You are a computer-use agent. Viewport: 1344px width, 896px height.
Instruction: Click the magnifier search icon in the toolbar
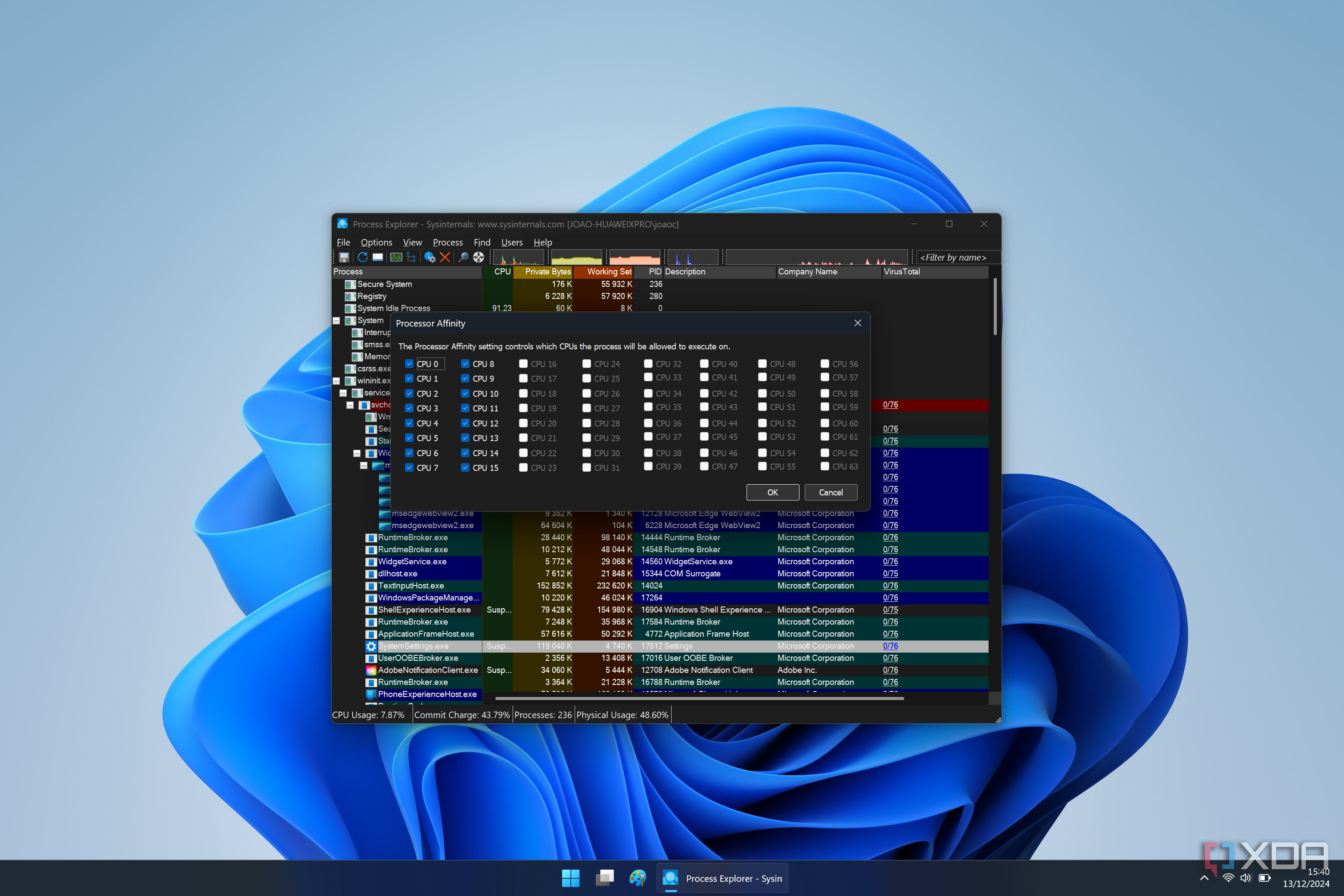pos(464,257)
